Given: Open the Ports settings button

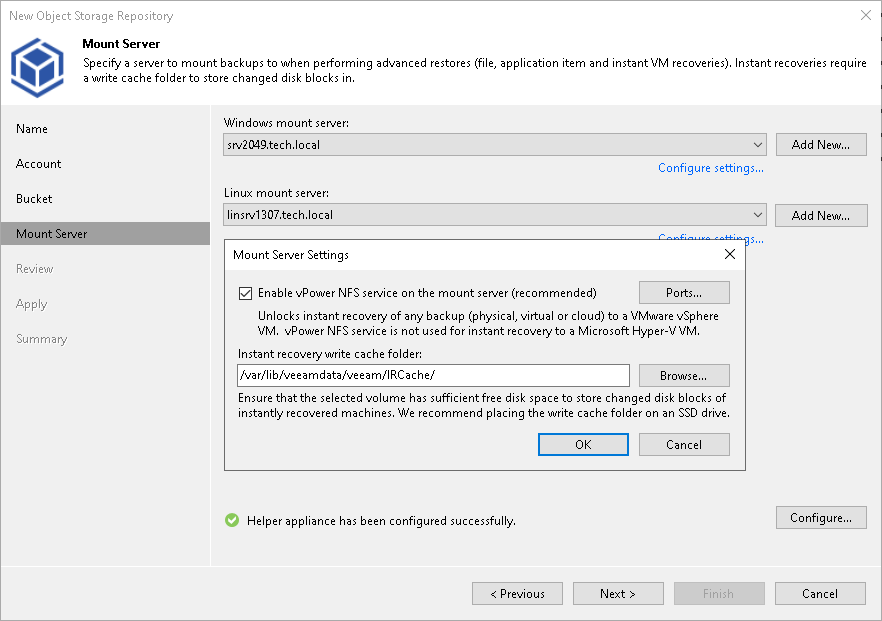Looking at the screenshot, I should [684, 292].
